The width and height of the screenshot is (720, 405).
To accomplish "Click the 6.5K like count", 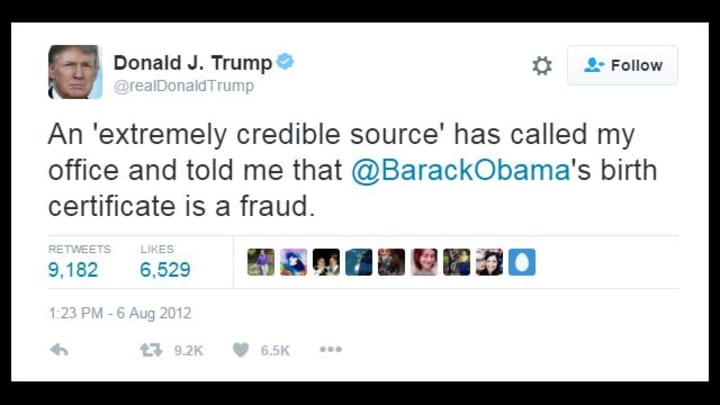I will tap(275, 351).
